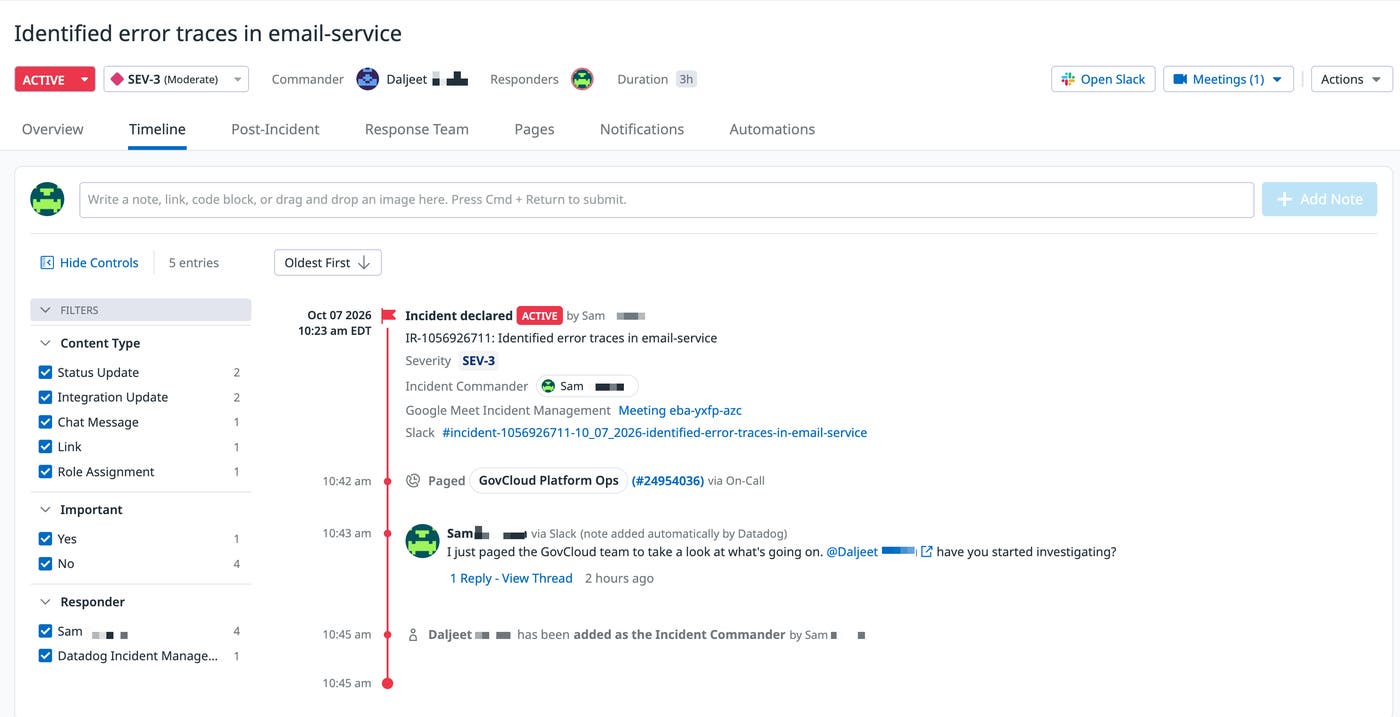
Task: Open the ACTIVE status dropdown
Action: pyautogui.click(x=55, y=79)
